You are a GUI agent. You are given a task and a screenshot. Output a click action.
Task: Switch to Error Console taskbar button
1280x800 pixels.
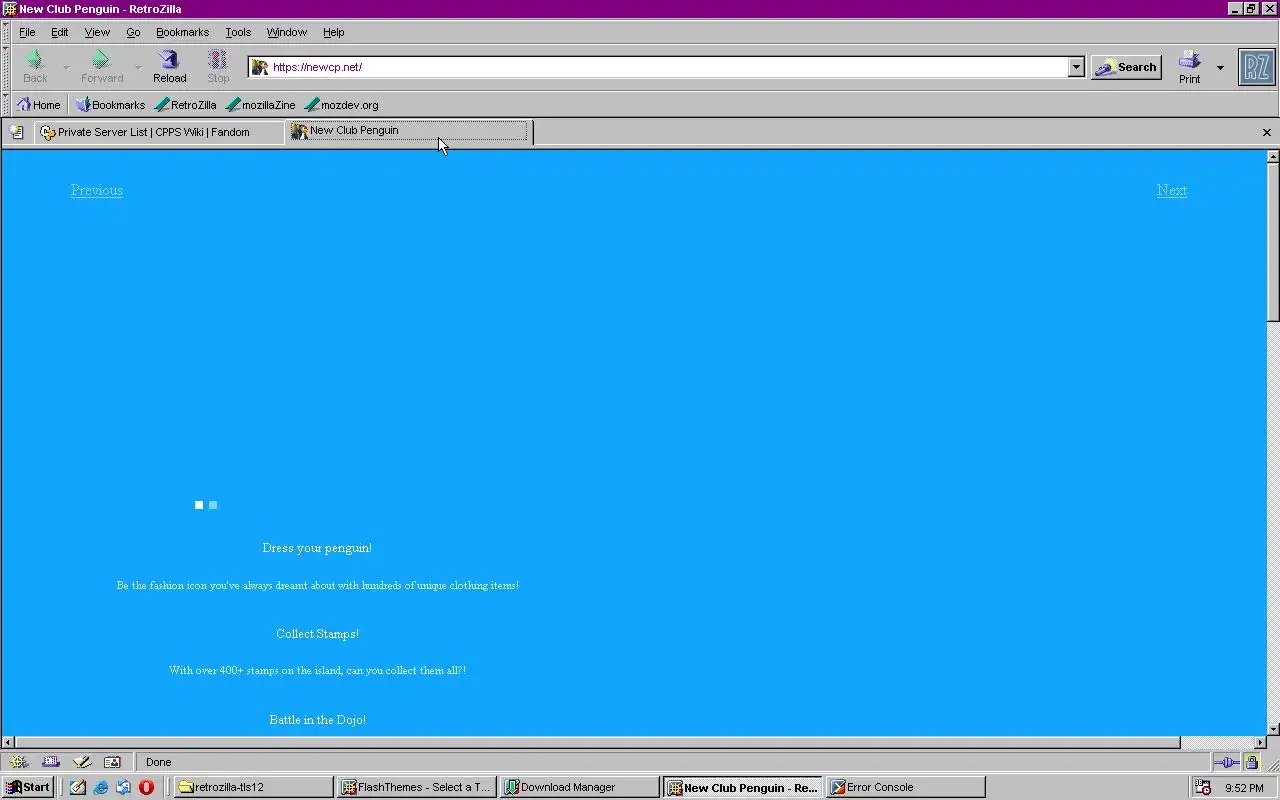click(x=906, y=787)
